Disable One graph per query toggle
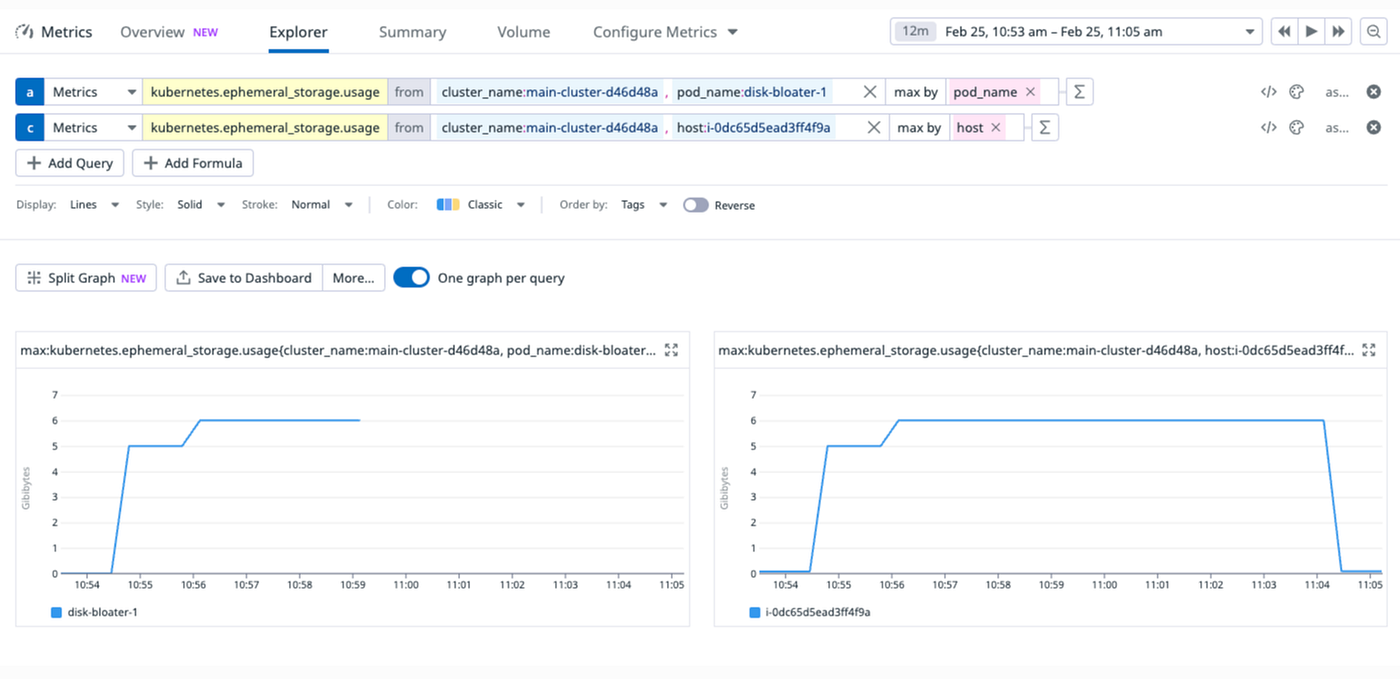Image resolution: width=1400 pixels, height=679 pixels. [411, 277]
